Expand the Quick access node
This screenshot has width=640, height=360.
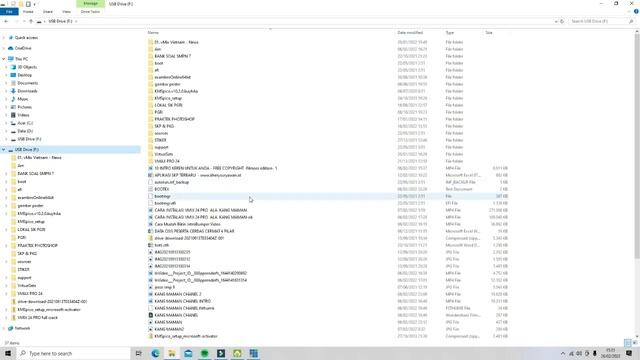click(x=4, y=38)
